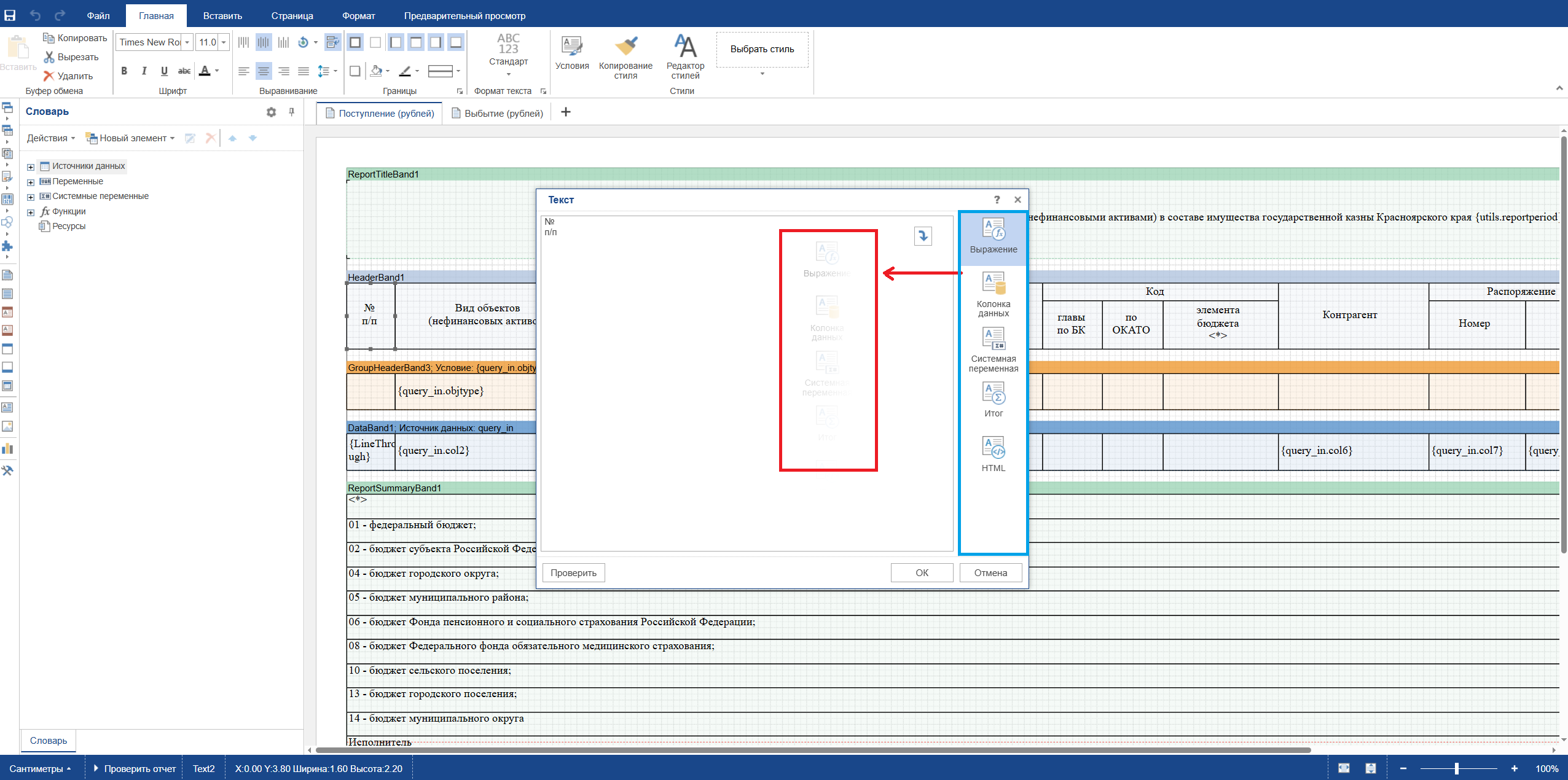The width and height of the screenshot is (1568, 780).
Task: Toggle strikethrough formatting
Action: coord(184,71)
